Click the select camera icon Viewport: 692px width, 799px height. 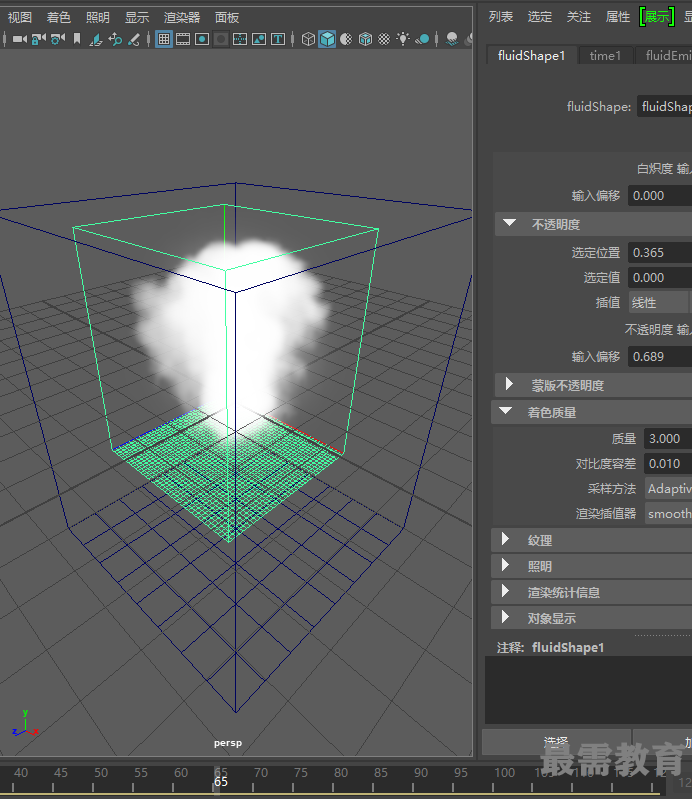coord(19,39)
